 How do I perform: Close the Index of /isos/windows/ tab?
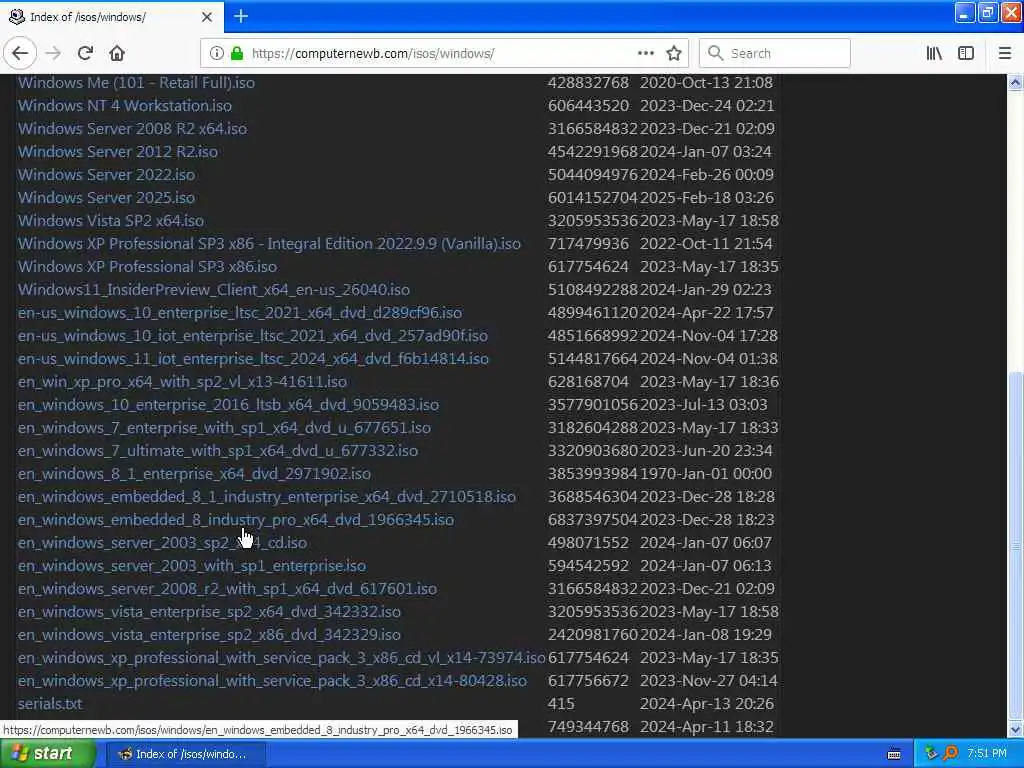pos(206,17)
